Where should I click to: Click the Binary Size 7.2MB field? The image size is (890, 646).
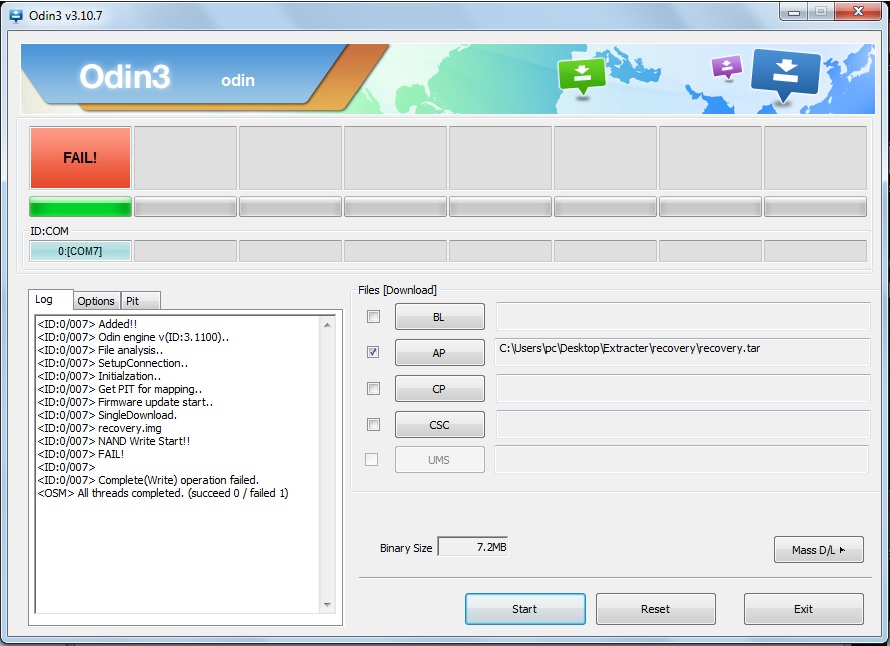(x=473, y=547)
